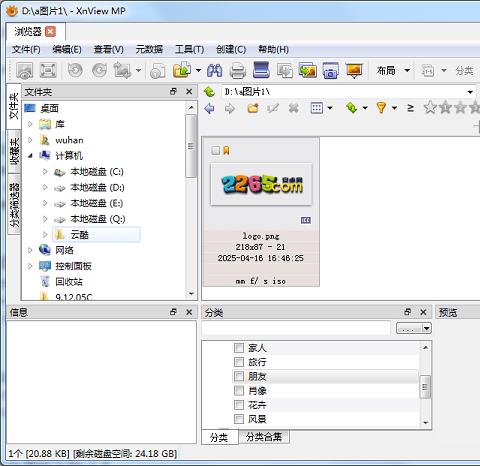Click the rename pencil icon

(x=273, y=108)
